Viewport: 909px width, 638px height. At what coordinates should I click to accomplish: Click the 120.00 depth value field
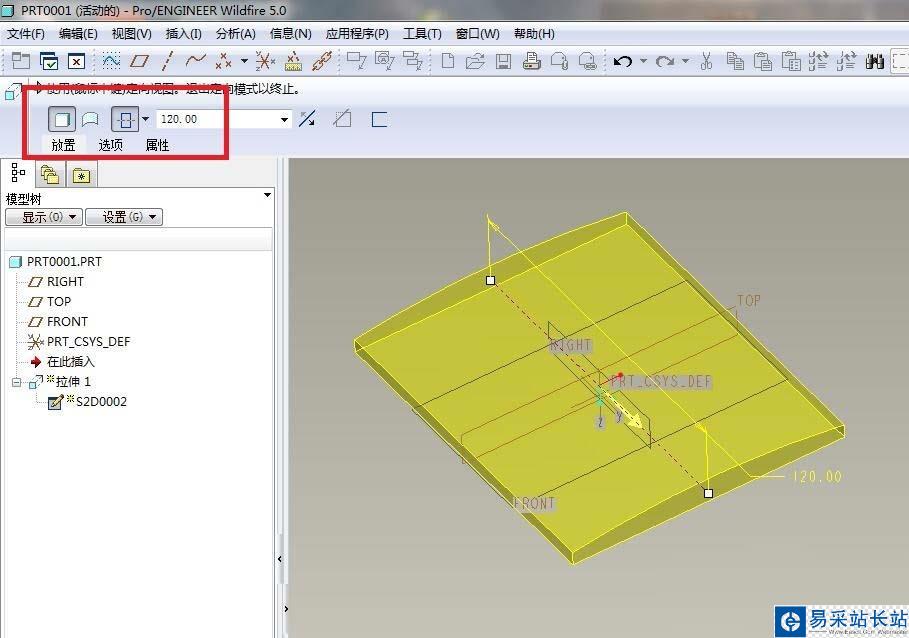217,119
